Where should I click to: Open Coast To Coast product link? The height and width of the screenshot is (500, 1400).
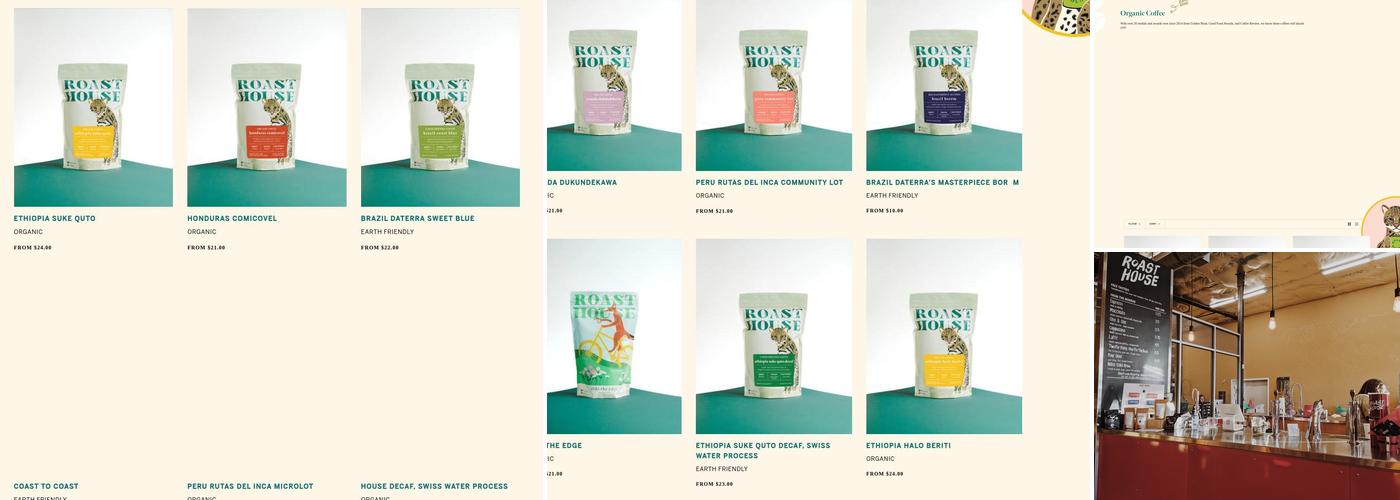point(46,487)
